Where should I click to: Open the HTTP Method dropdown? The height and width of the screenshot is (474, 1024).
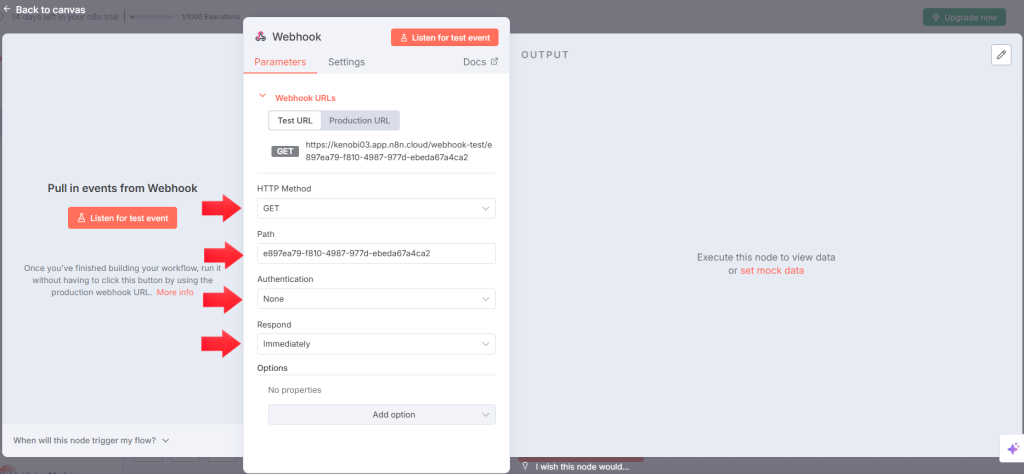(376, 208)
